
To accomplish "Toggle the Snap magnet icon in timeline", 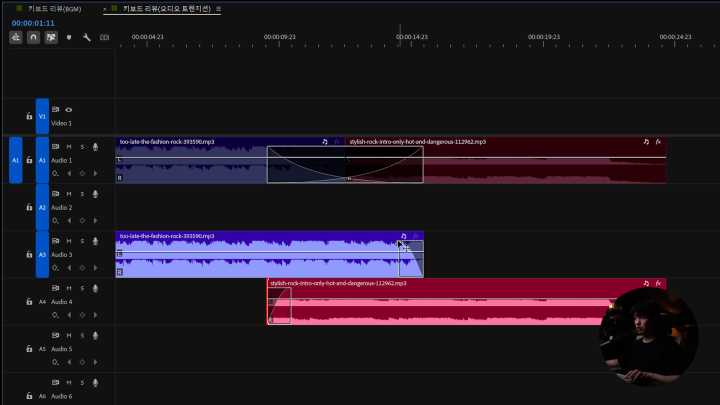I will pyautogui.click(x=33, y=37).
